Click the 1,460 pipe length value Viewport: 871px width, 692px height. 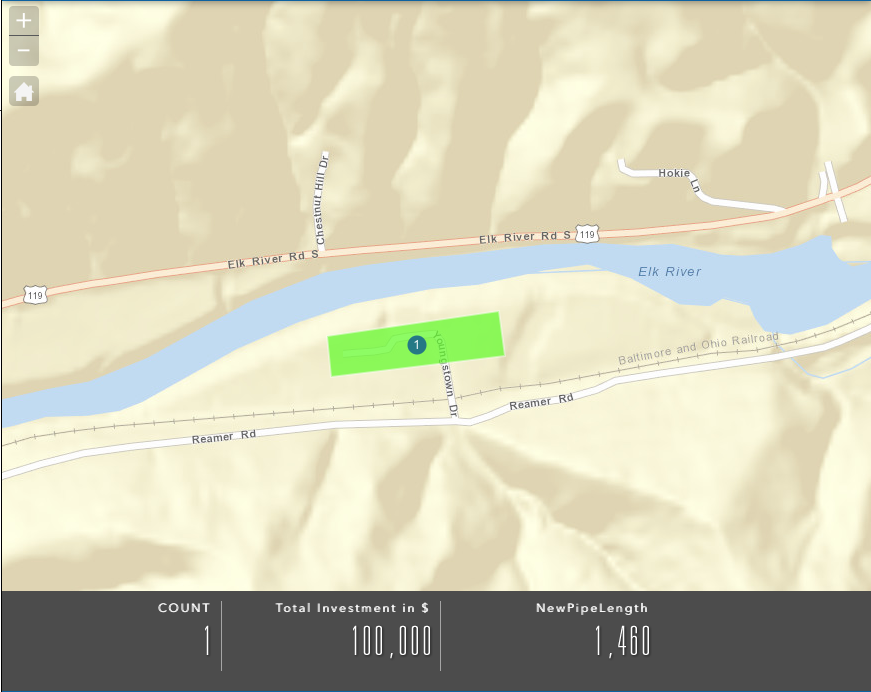pyautogui.click(x=622, y=641)
